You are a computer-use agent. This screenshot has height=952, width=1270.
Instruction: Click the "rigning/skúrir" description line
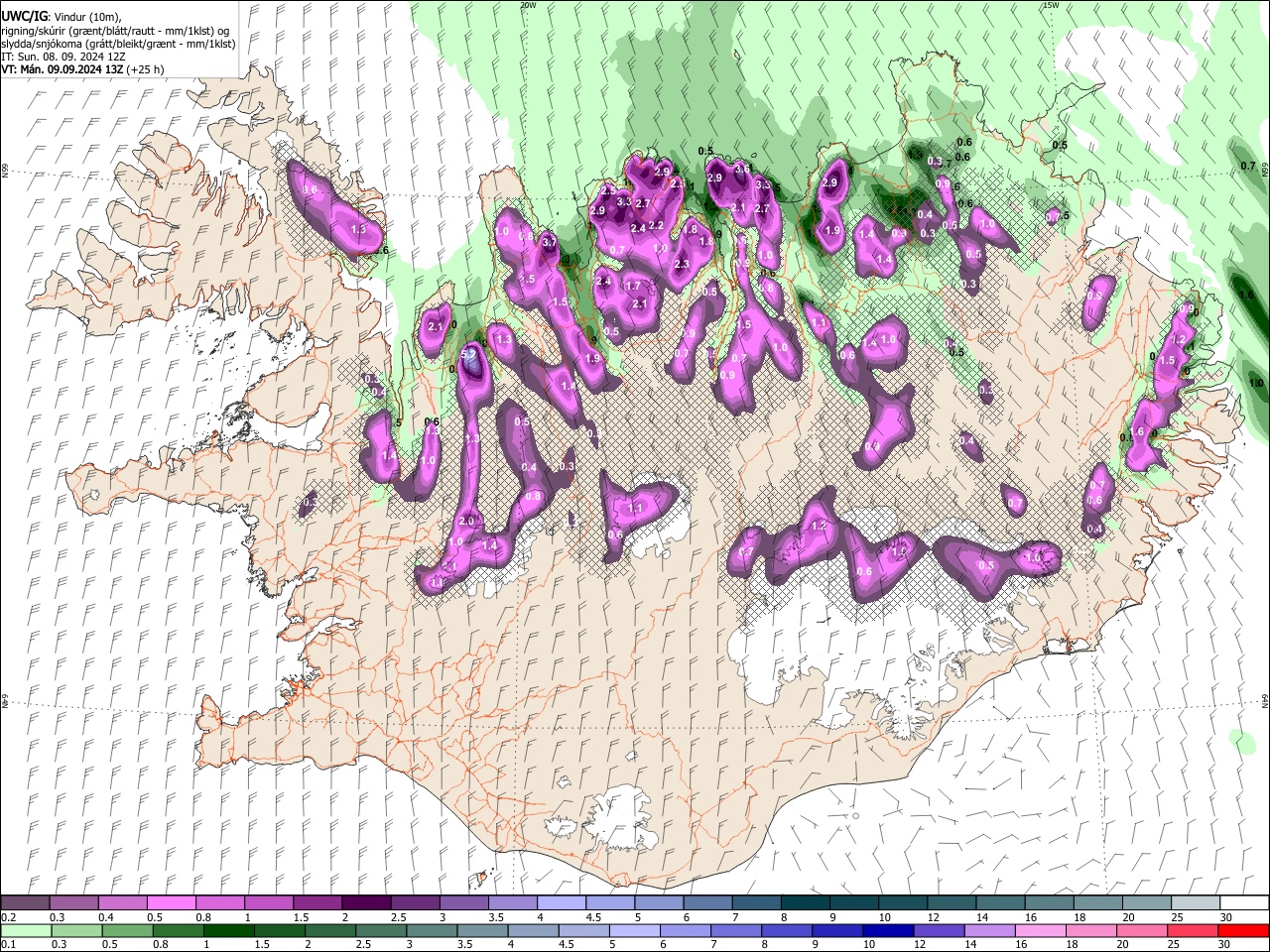117,30
